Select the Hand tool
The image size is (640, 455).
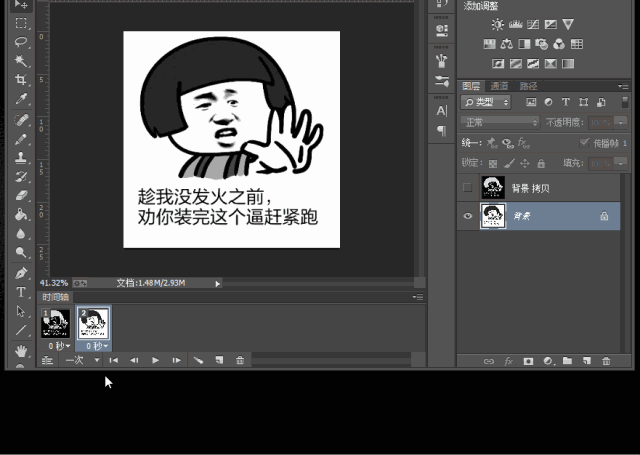(x=21, y=350)
